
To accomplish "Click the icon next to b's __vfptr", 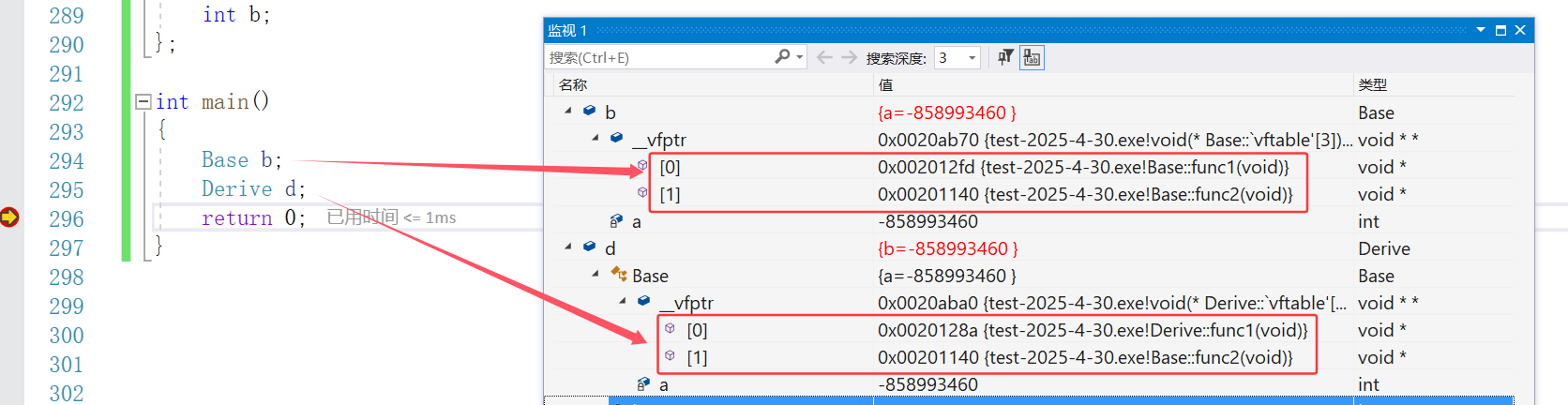I will 616,138.
